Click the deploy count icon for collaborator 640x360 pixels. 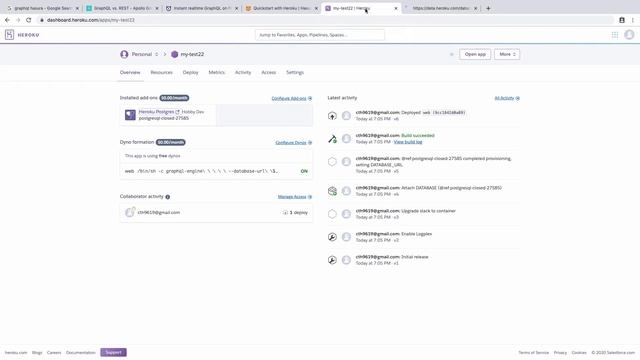(285, 213)
